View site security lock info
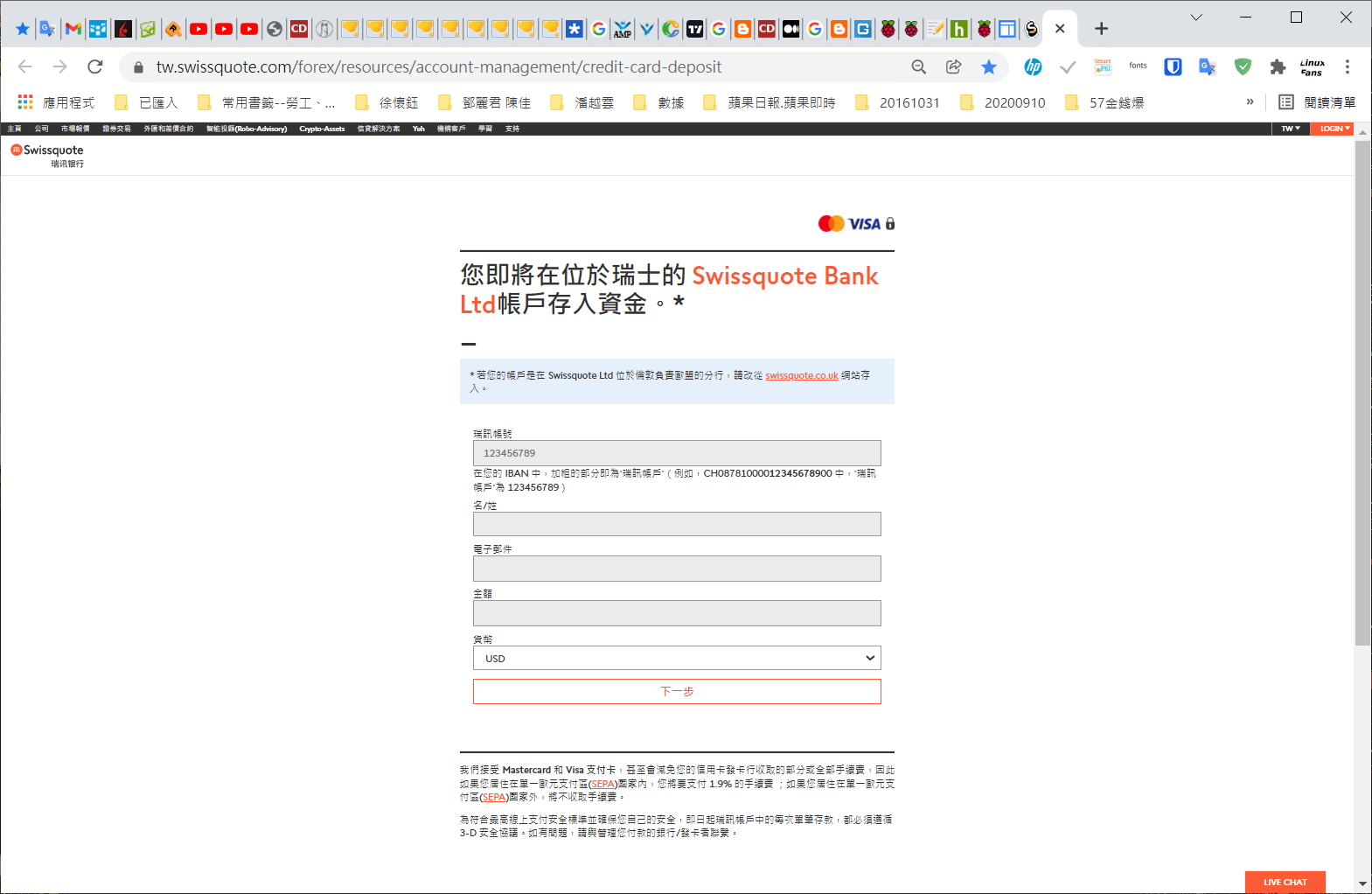The image size is (1372, 894). point(138,67)
